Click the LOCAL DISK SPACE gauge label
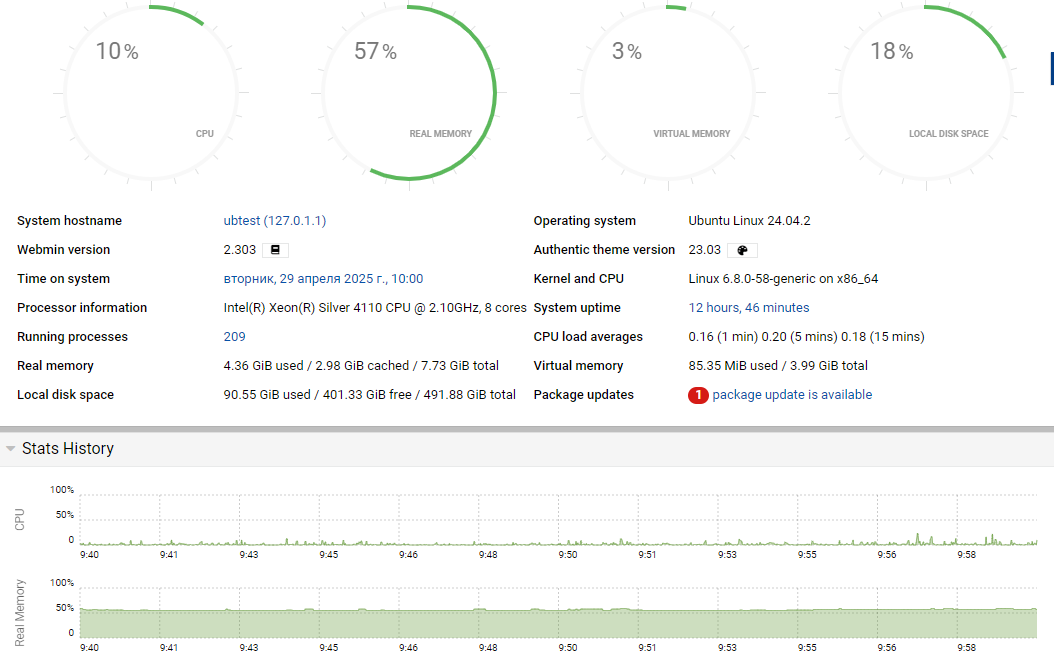Viewport: 1054px width, 655px height. [x=948, y=134]
